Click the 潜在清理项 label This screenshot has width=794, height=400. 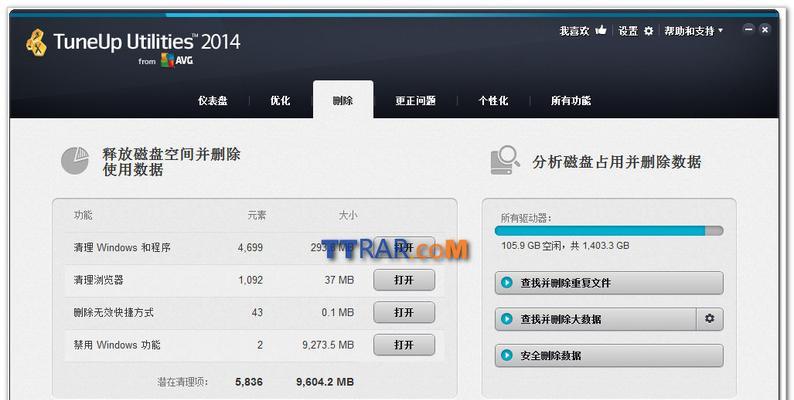tap(182, 382)
